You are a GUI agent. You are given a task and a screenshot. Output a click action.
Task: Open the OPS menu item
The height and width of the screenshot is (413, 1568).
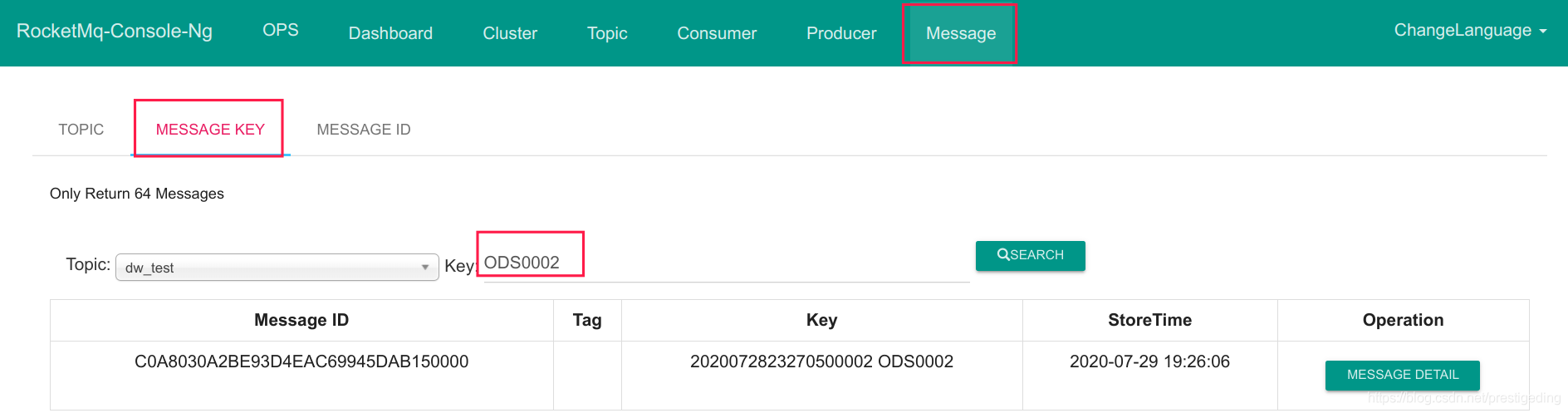coord(281,31)
